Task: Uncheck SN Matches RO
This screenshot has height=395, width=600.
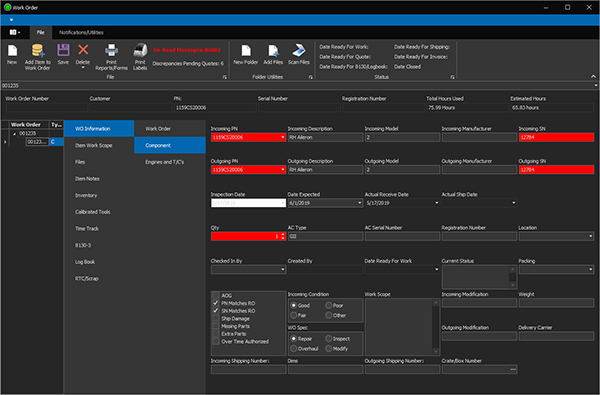Action: coord(216,311)
